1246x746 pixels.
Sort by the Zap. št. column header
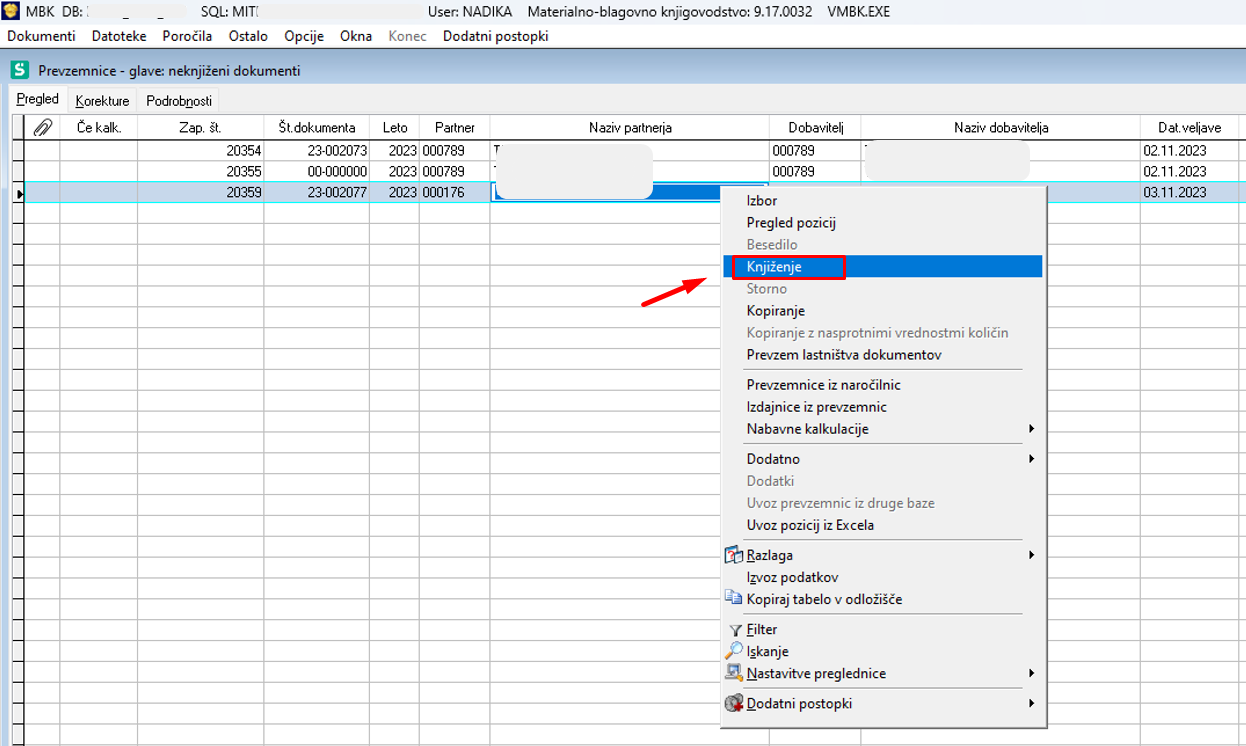click(x=200, y=127)
